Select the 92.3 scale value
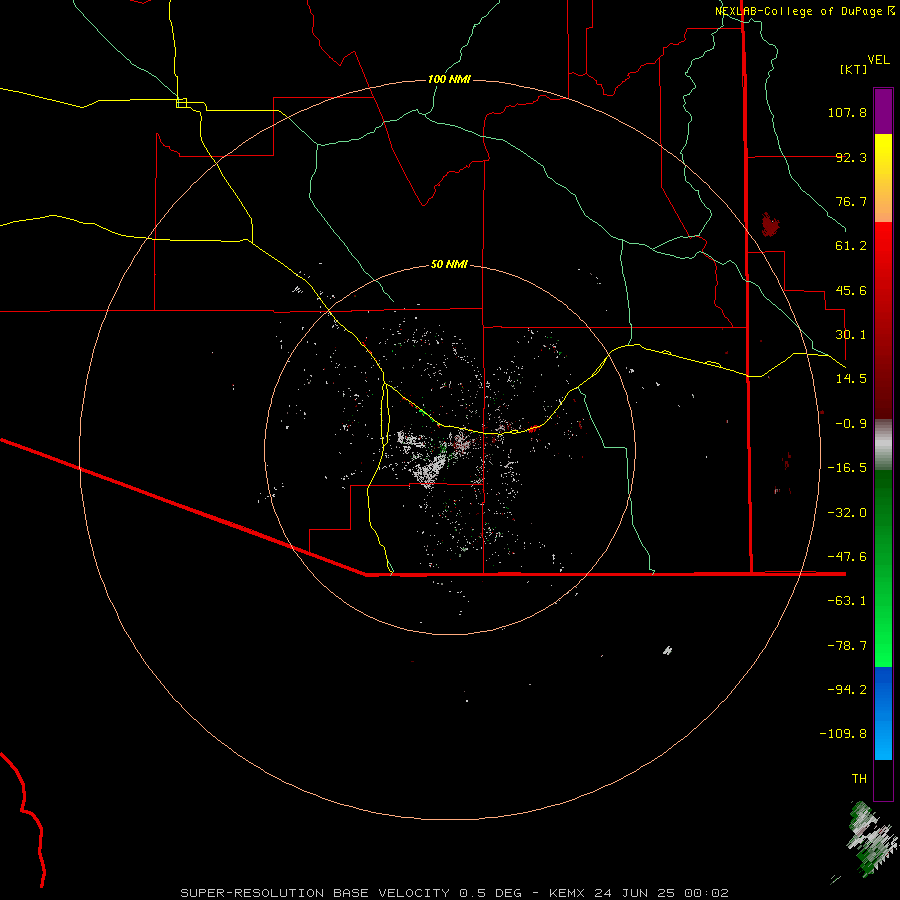Viewport: 900px width, 900px height. pos(851,157)
